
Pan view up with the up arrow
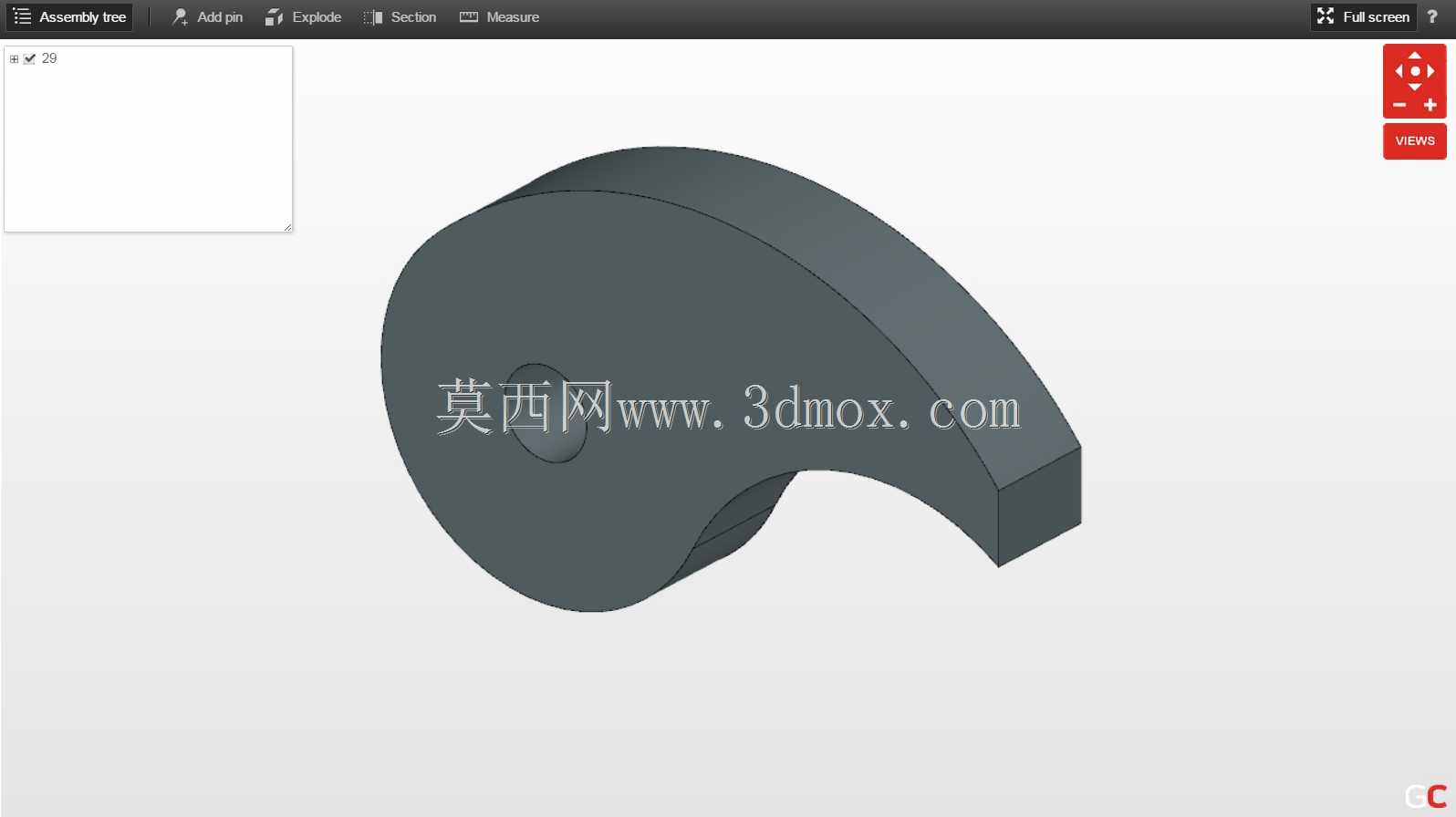[x=1415, y=55]
